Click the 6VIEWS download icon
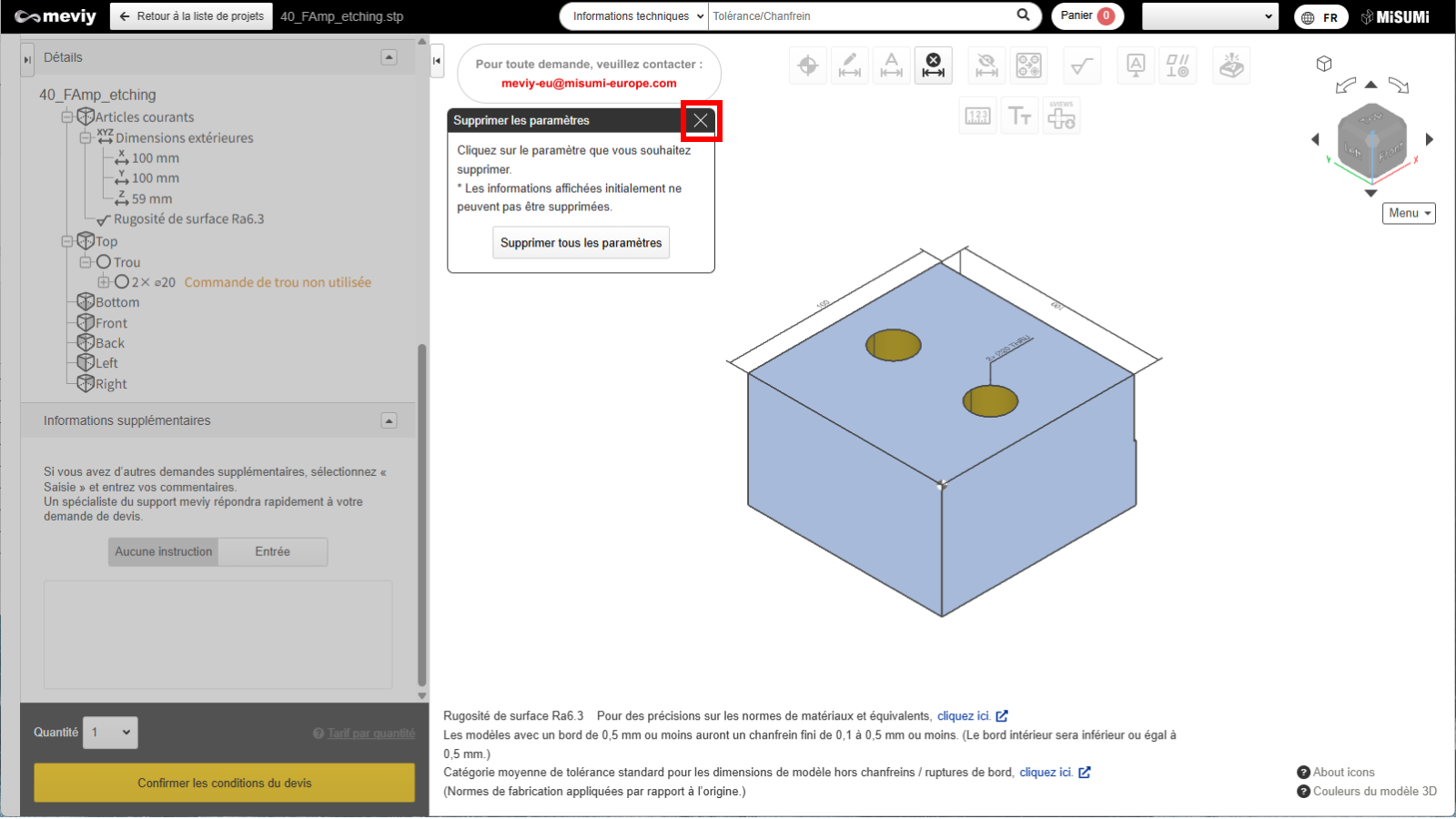1456x819 pixels. [1061, 116]
